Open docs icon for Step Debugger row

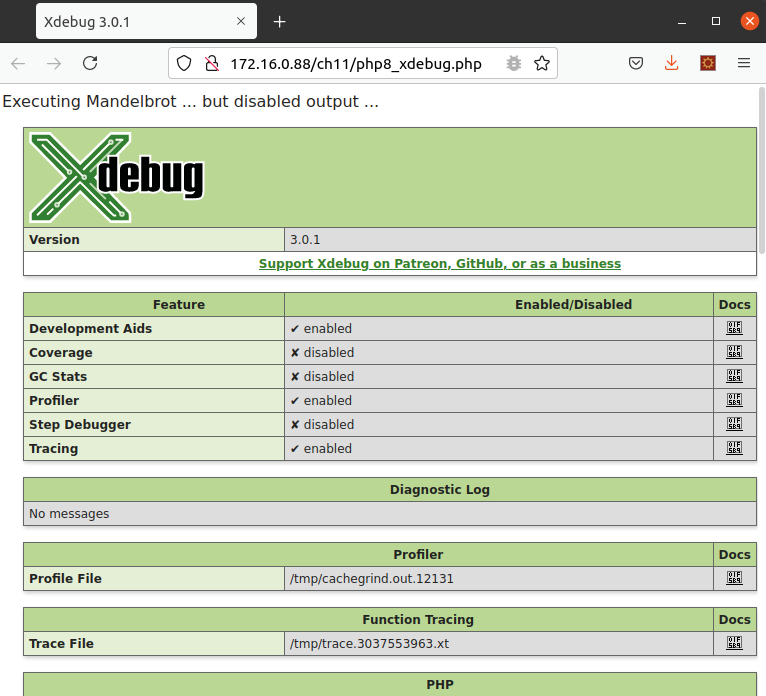(x=734, y=423)
